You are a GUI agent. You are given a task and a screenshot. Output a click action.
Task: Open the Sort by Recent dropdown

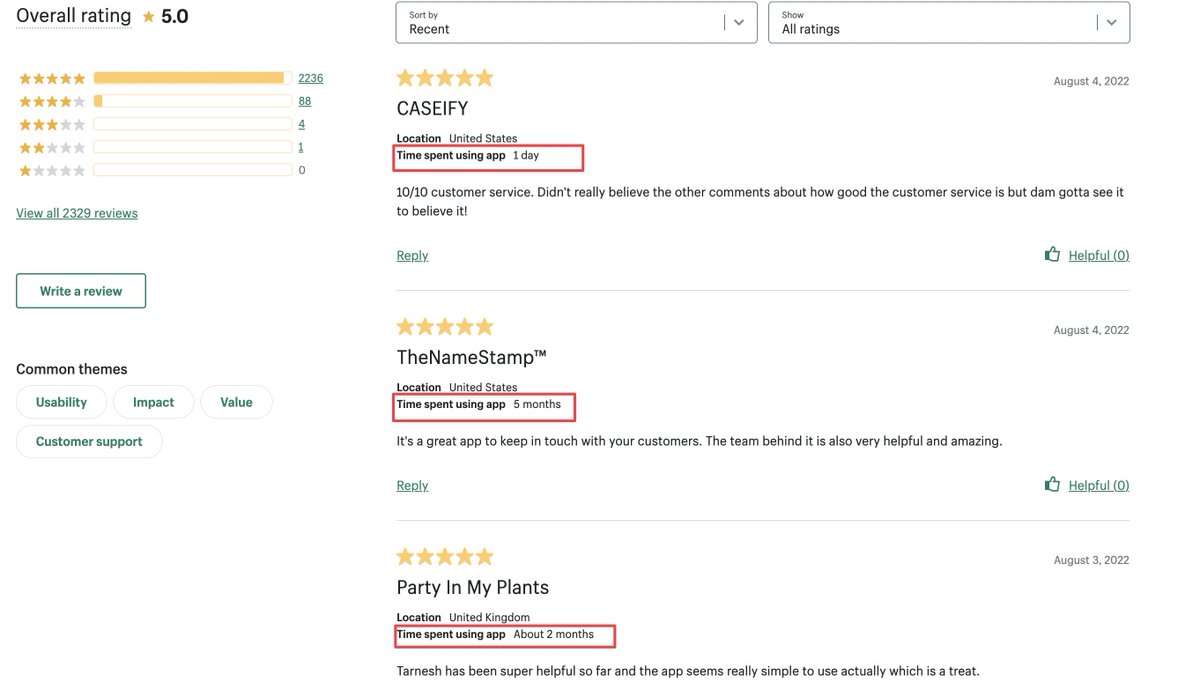coord(577,22)
